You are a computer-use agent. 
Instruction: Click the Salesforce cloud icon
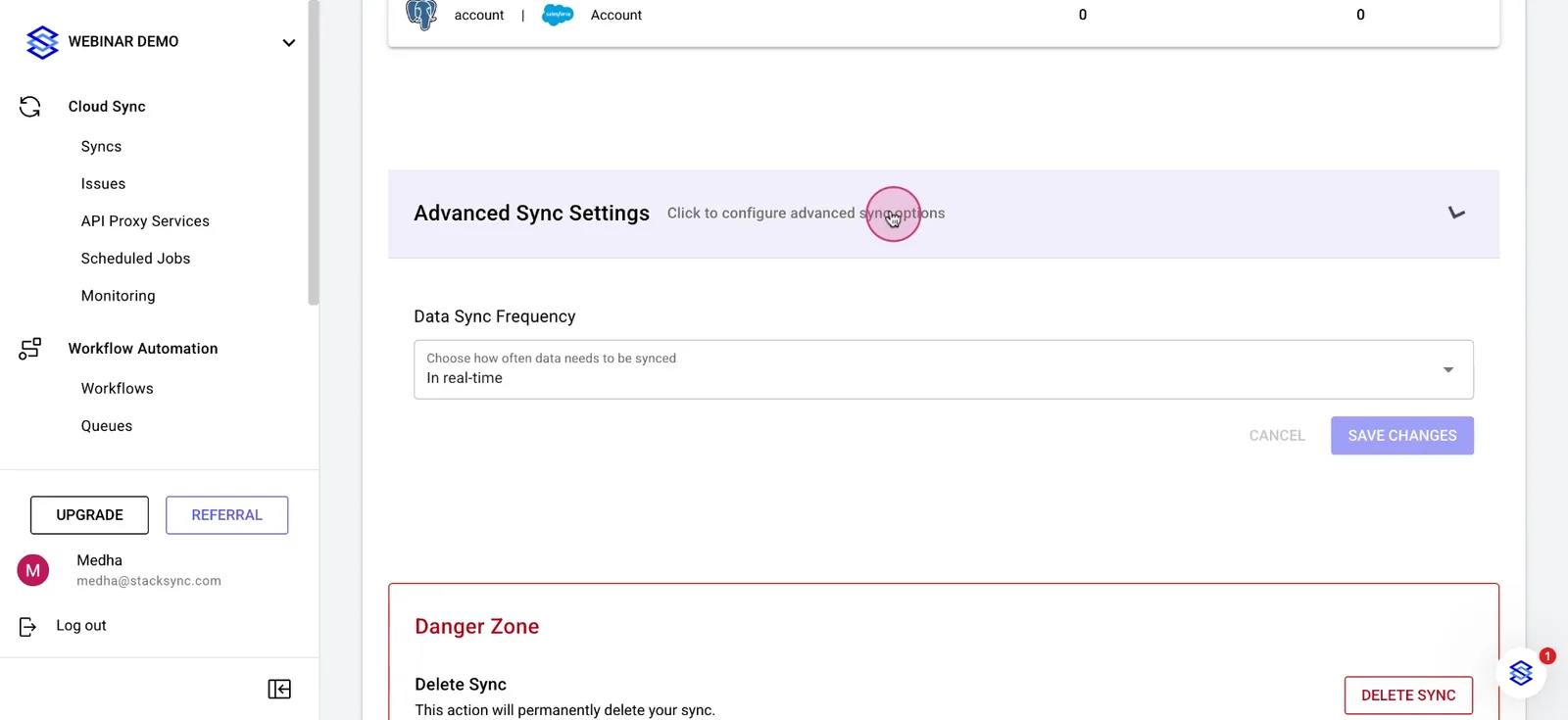point(558,15)
